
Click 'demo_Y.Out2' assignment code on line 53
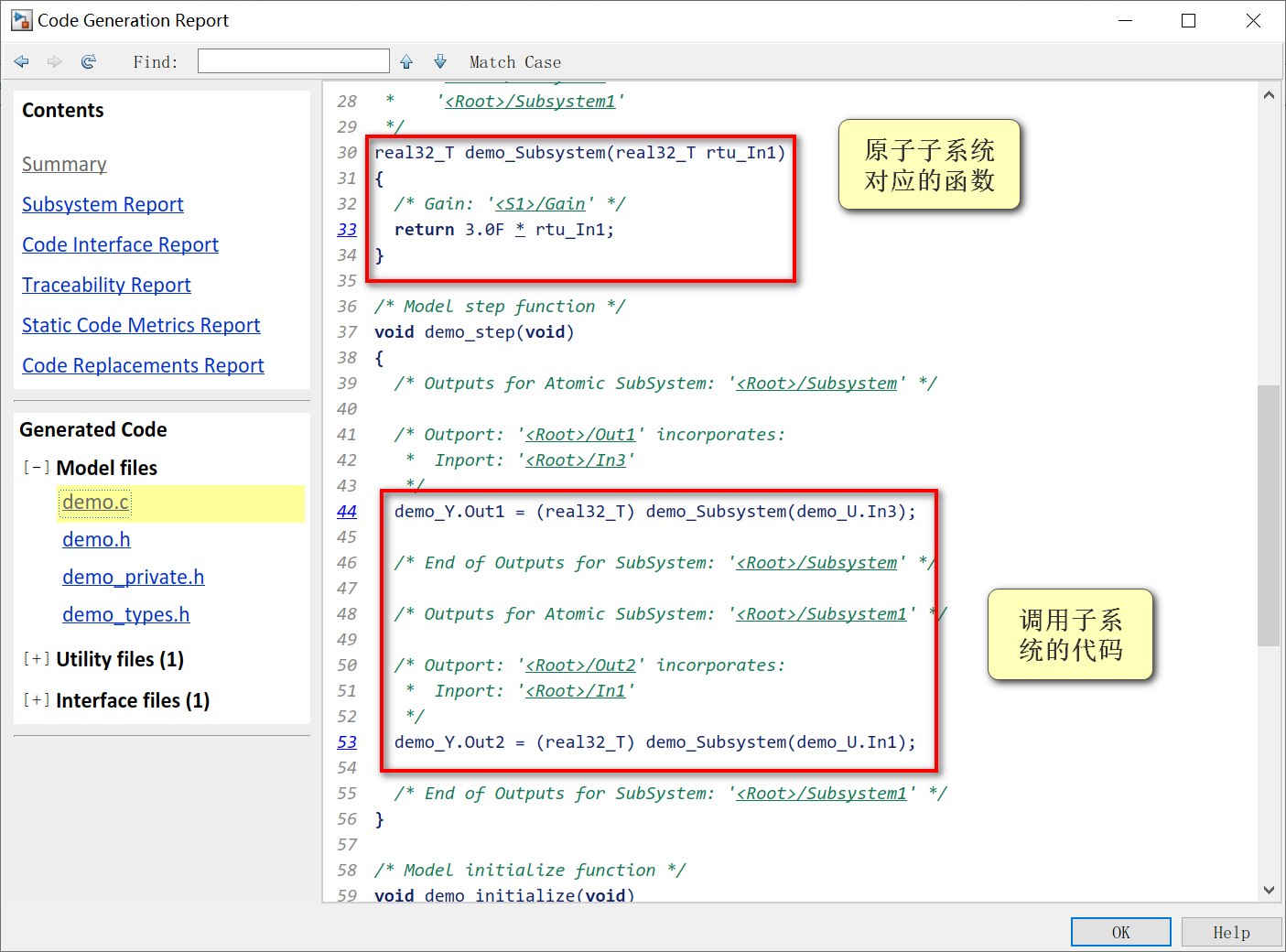point(655,742)
